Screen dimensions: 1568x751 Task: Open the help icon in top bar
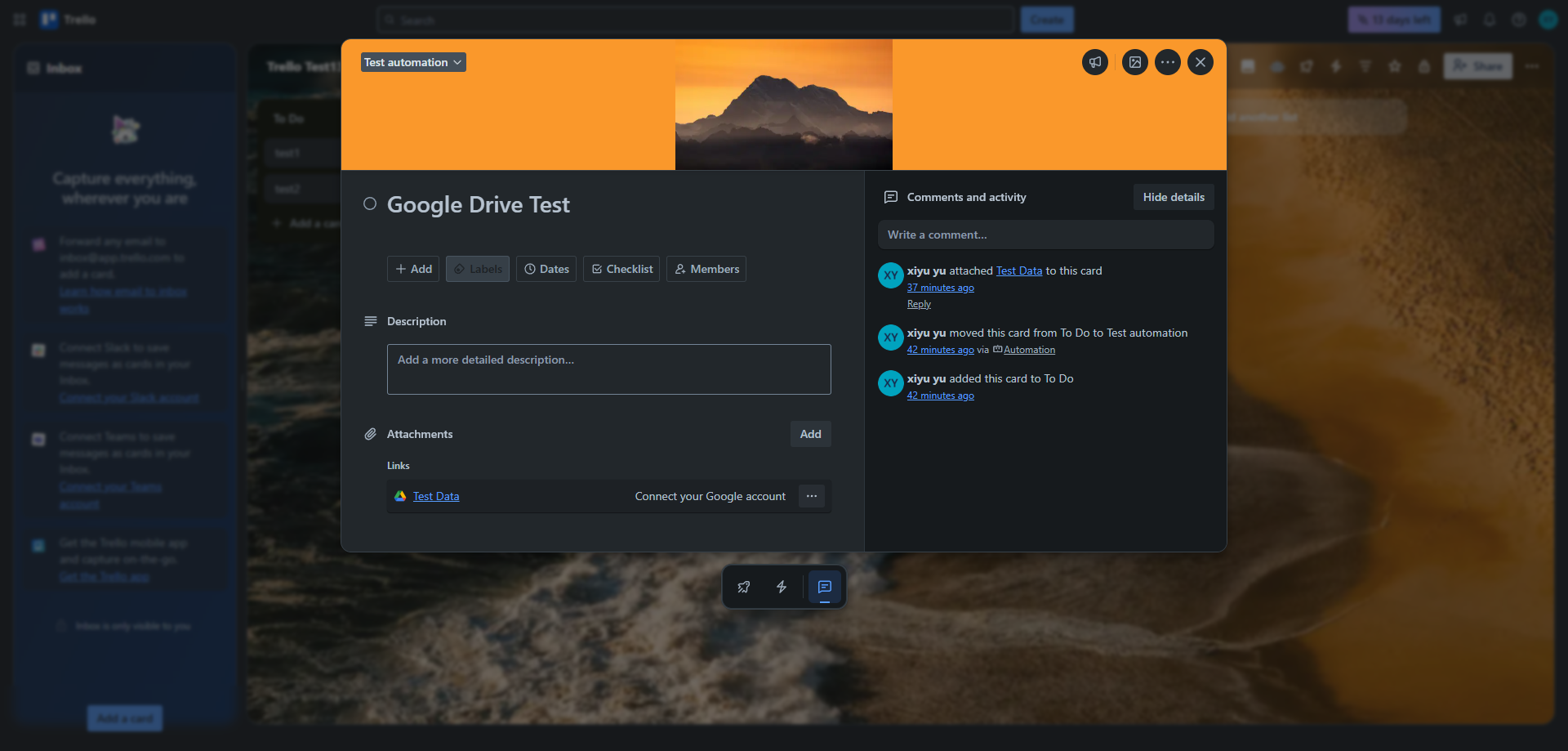tap(1519, 20)
